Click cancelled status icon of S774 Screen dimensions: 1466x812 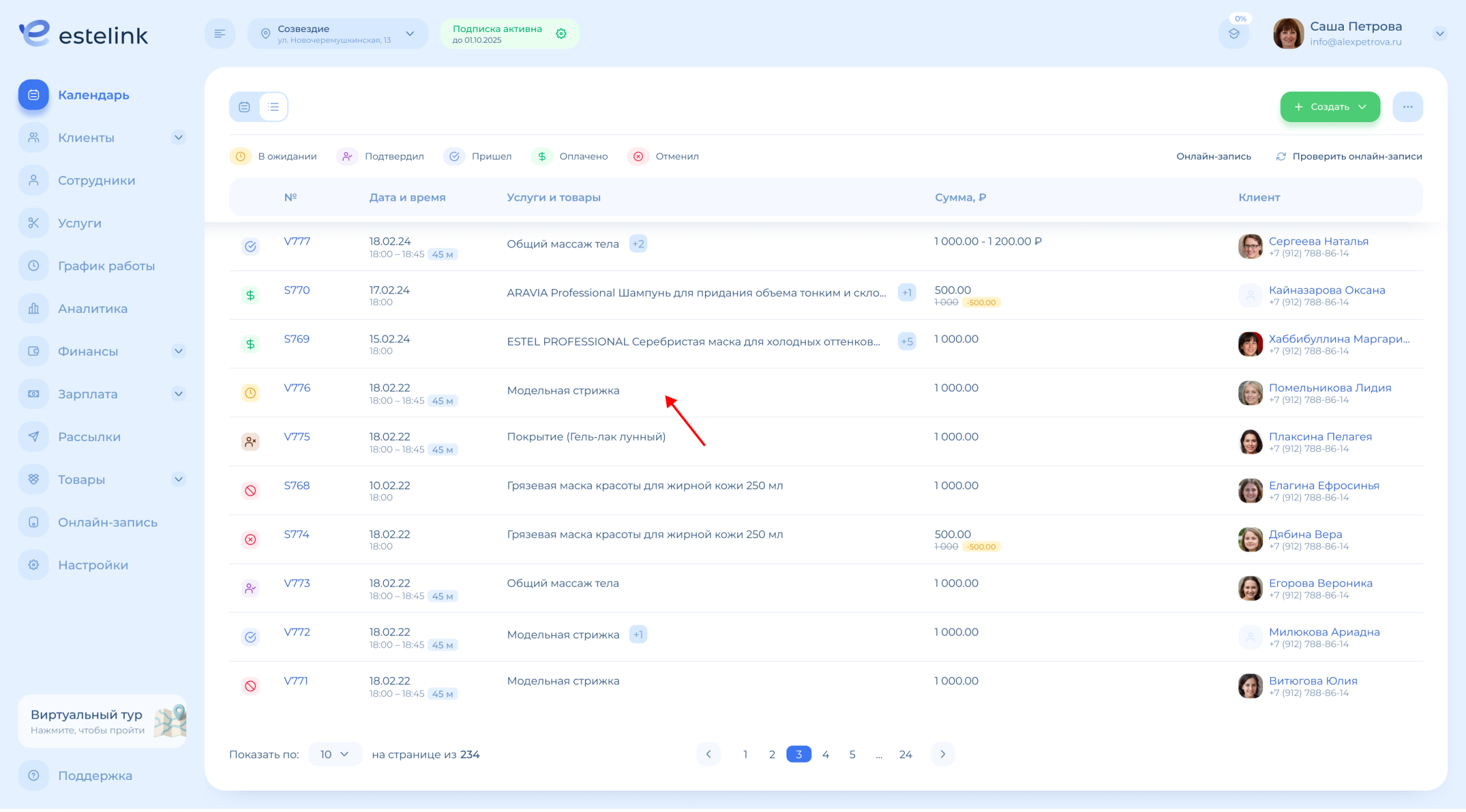tap(250, 539)
